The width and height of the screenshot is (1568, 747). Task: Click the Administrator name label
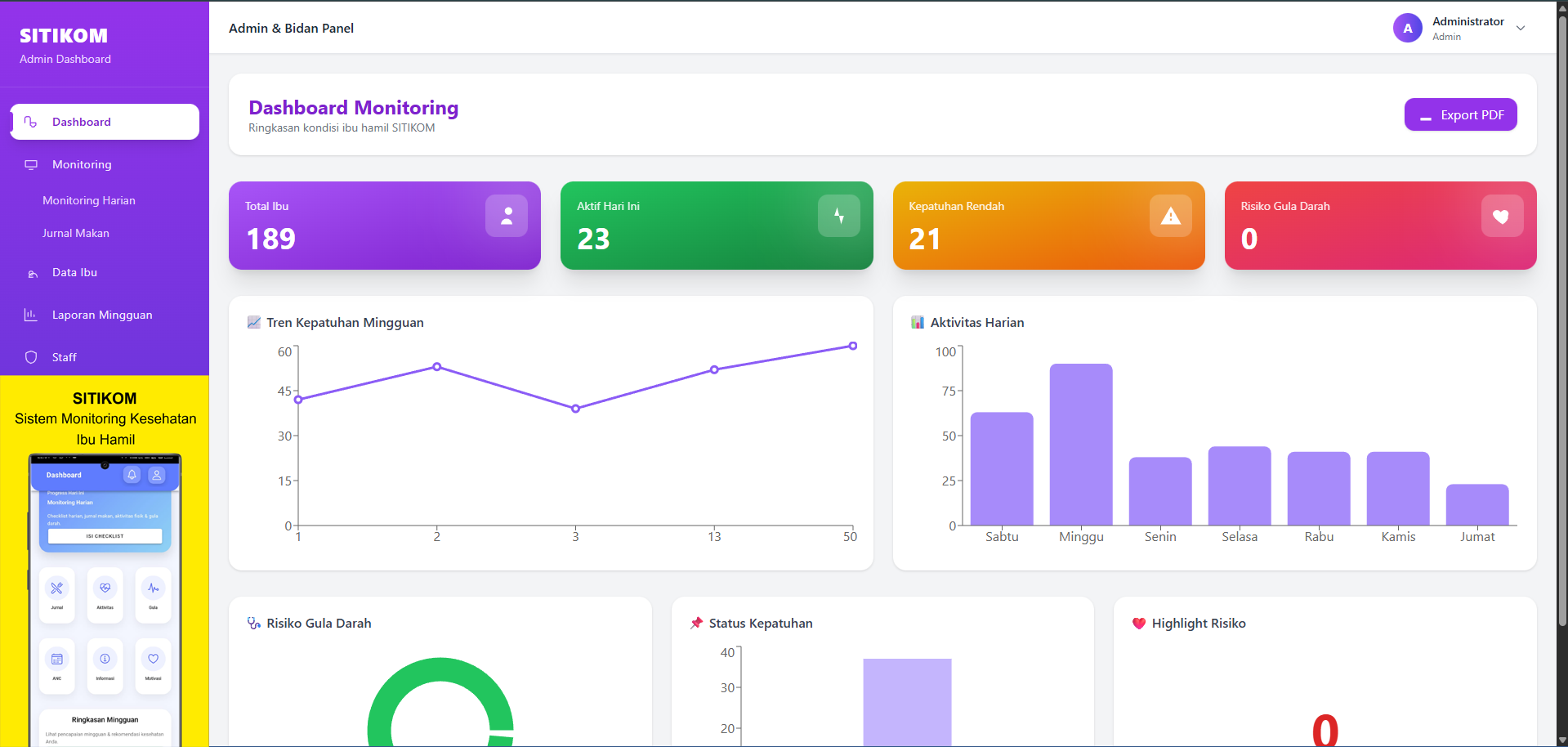[1468, 21]
